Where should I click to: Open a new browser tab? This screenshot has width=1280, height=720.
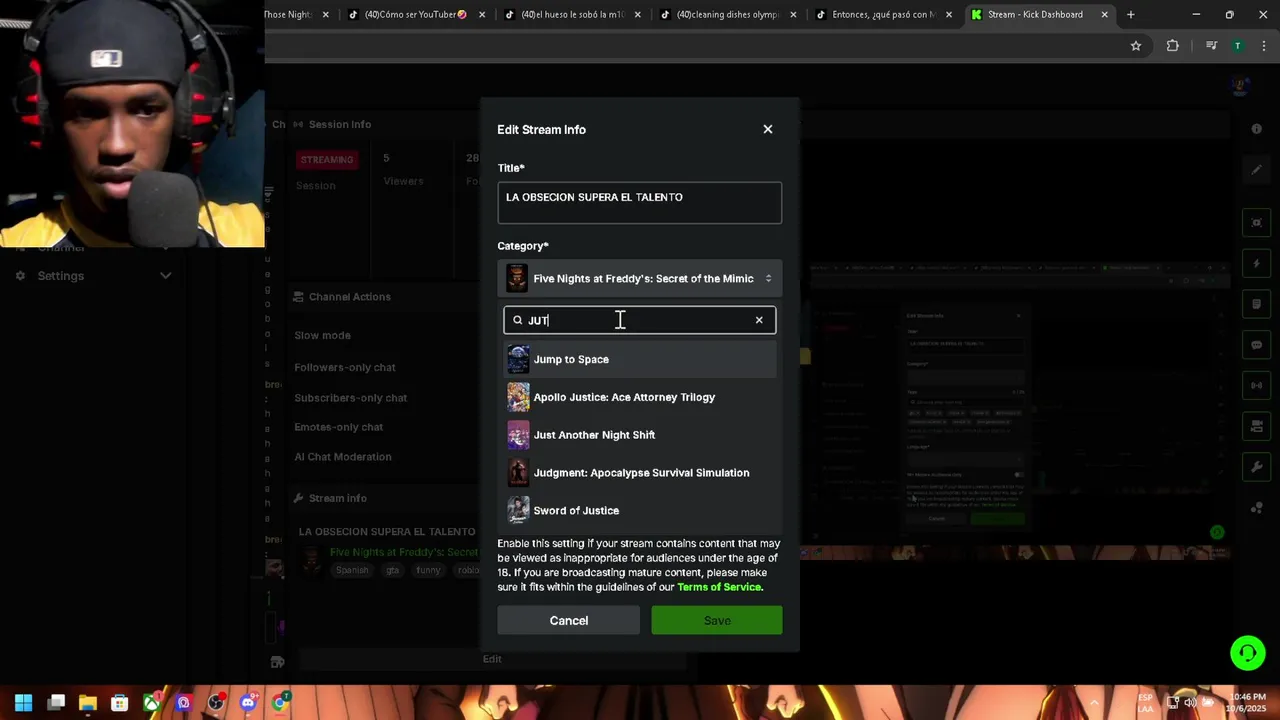1131,14
